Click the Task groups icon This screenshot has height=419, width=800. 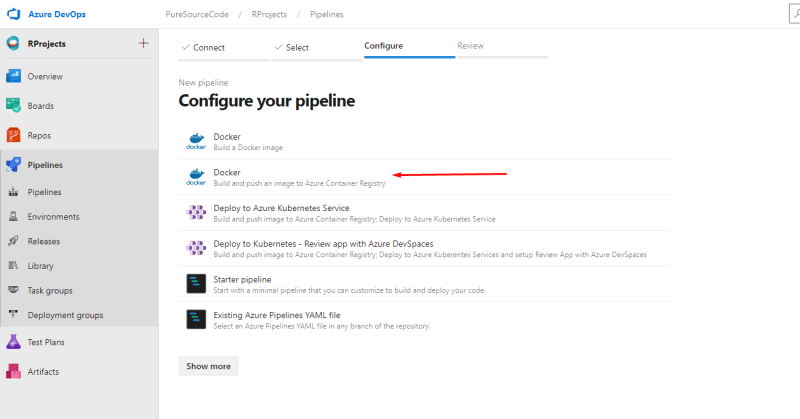pos(13,290)
